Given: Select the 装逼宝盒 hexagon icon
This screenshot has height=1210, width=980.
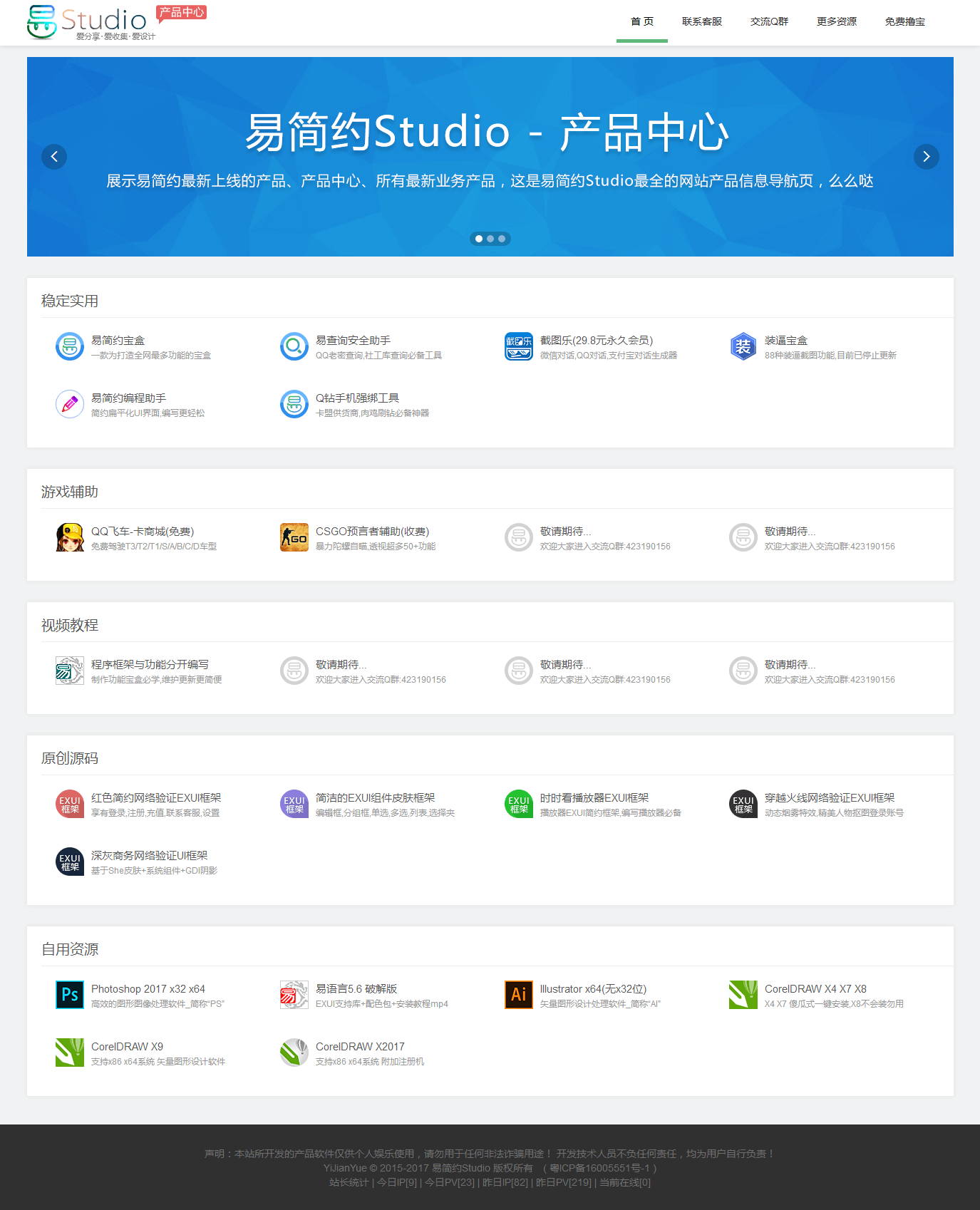Looking at the screenshot, I should pyautogui.click(x=743, y=346).
